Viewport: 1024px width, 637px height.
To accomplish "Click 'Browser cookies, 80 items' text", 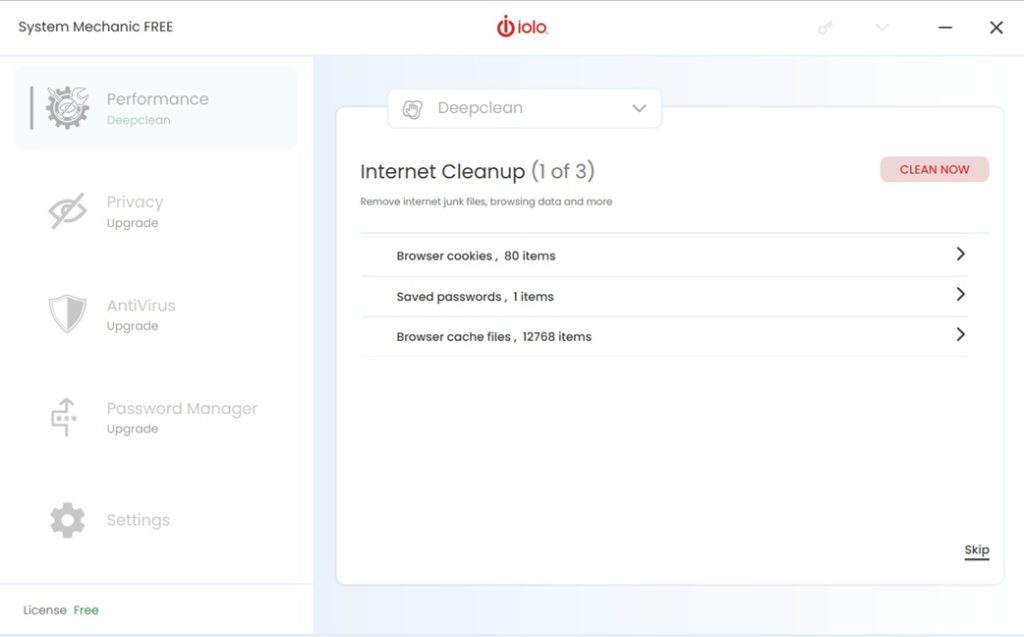I will click(x=475, y=256).
